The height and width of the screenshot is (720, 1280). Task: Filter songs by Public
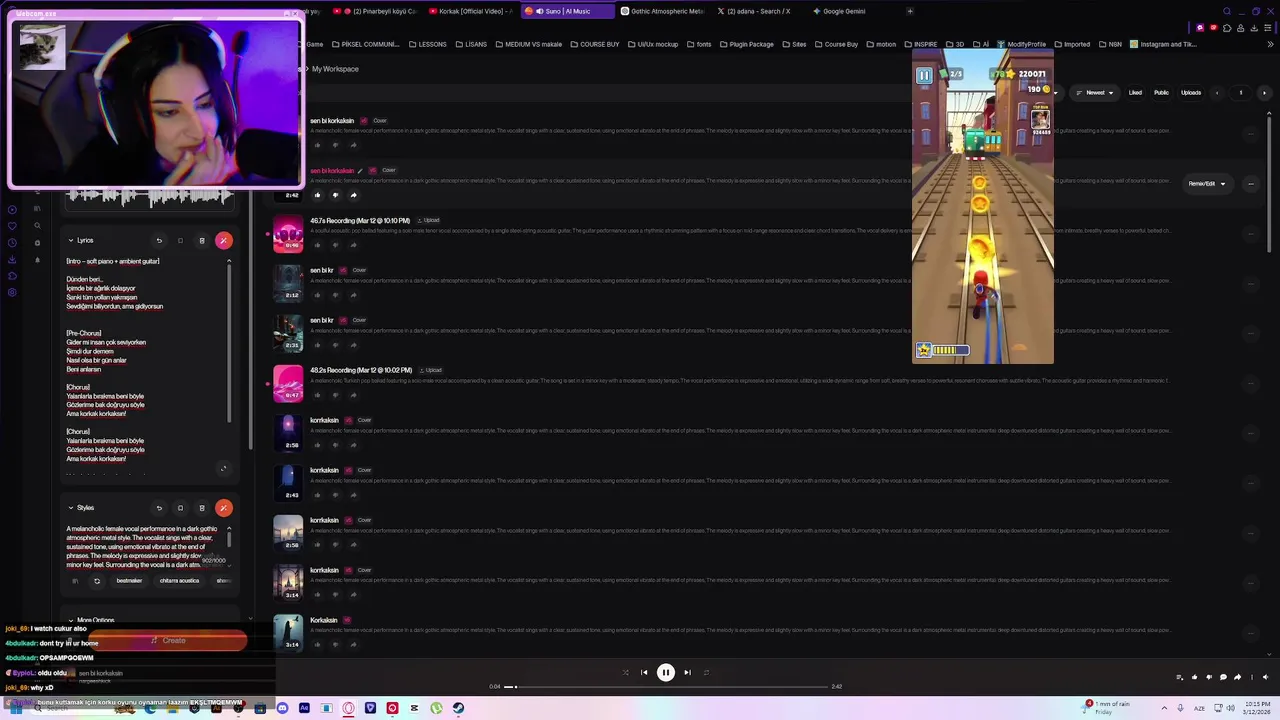click(1161, 93)
